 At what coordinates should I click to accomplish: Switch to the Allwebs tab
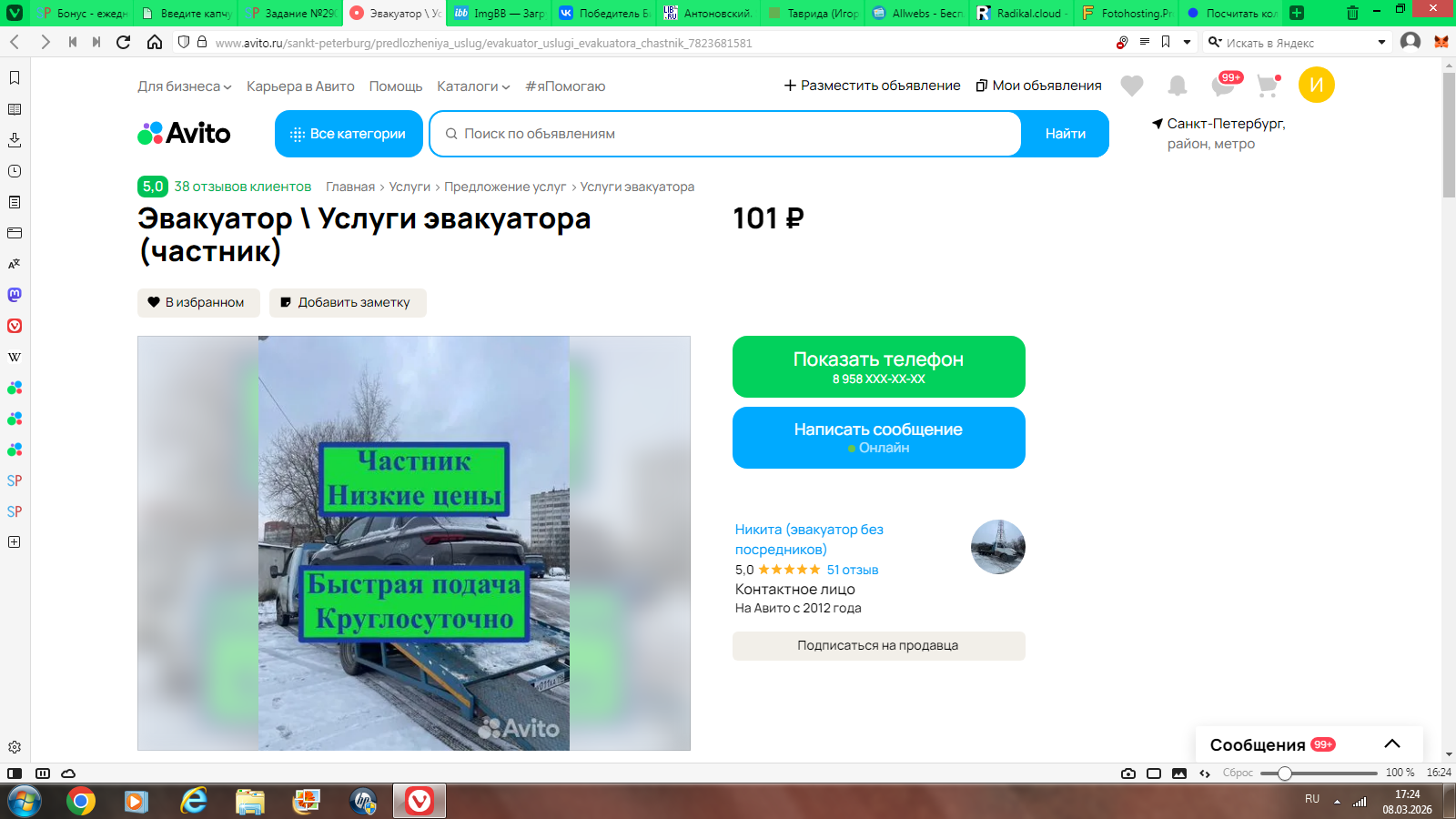point(917,13)
